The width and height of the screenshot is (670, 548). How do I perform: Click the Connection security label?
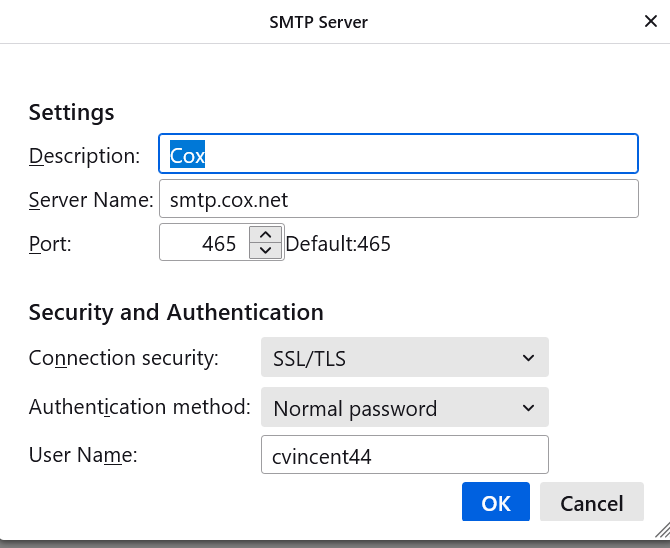(124, 357)
